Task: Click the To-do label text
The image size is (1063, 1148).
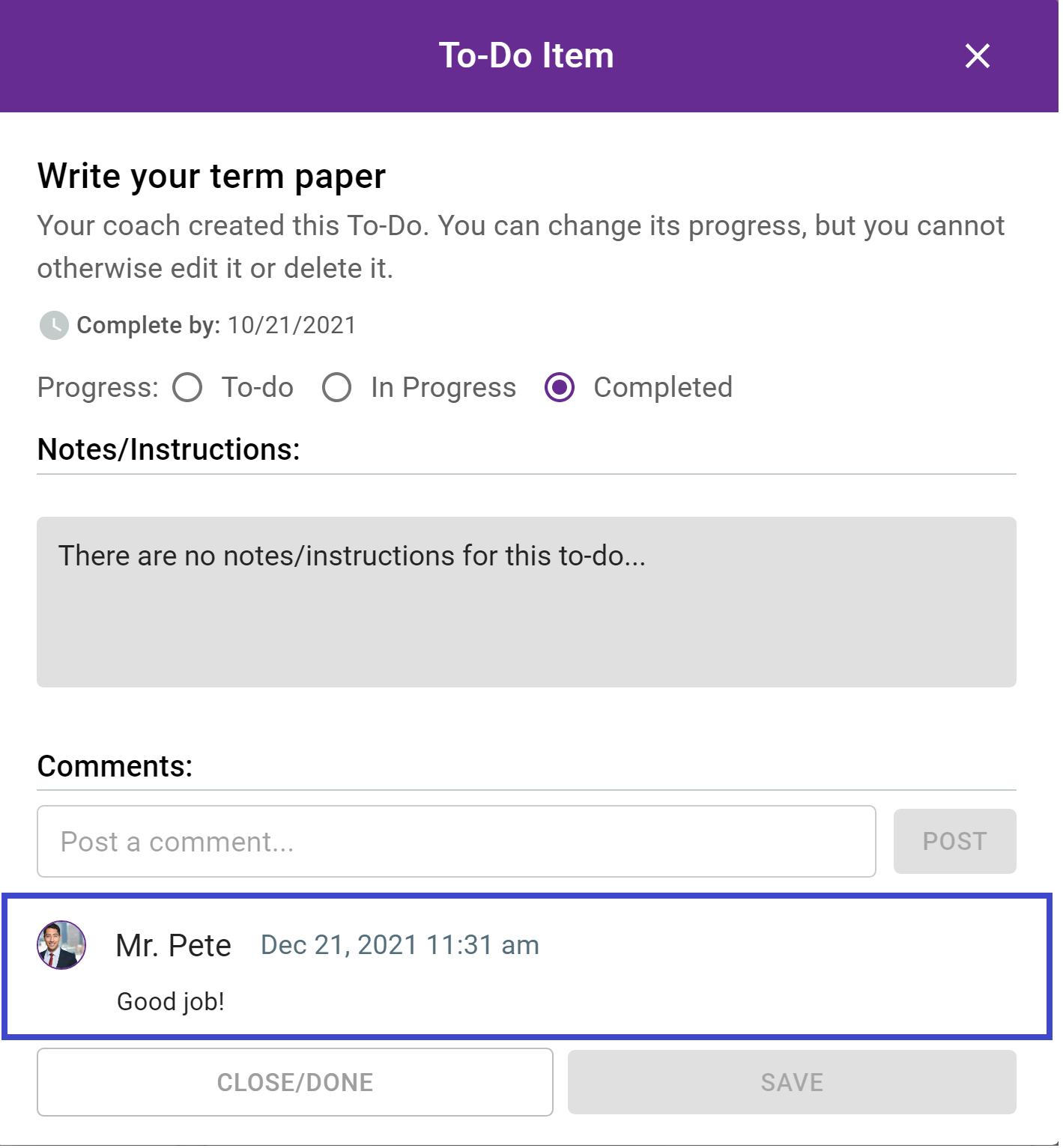Action: [x=258, y=389]
